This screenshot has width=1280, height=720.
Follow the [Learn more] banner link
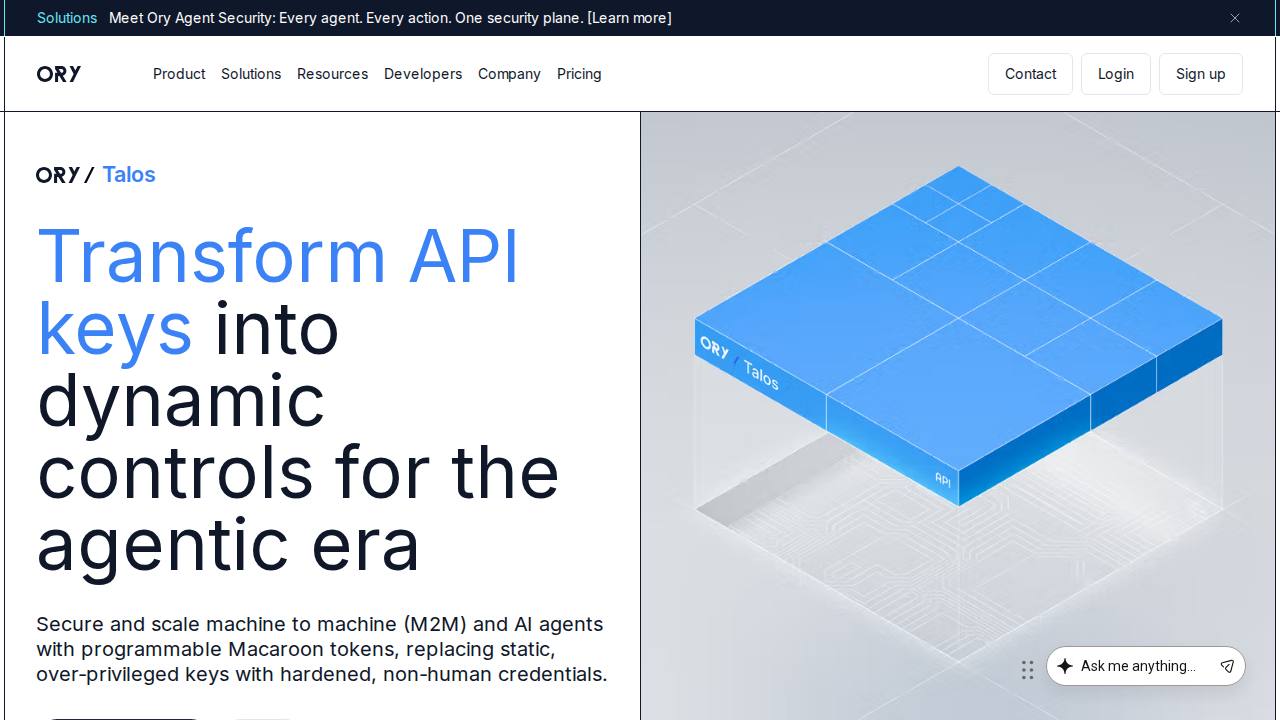[630, 18]
